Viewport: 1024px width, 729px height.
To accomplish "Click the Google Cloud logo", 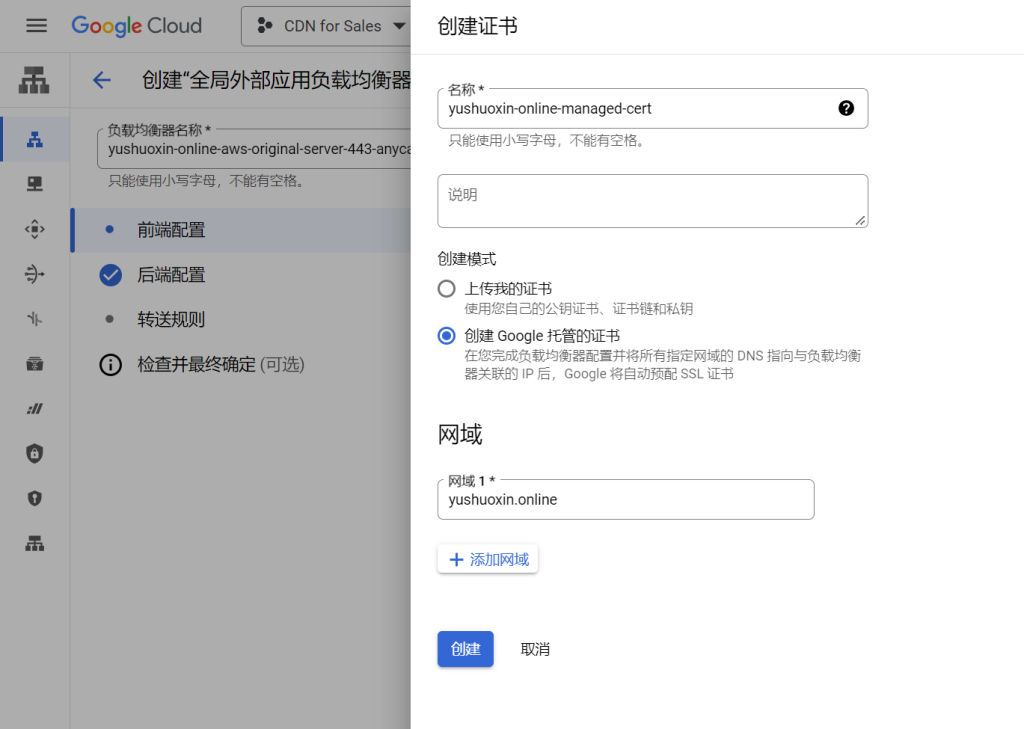I will [136, 26].
